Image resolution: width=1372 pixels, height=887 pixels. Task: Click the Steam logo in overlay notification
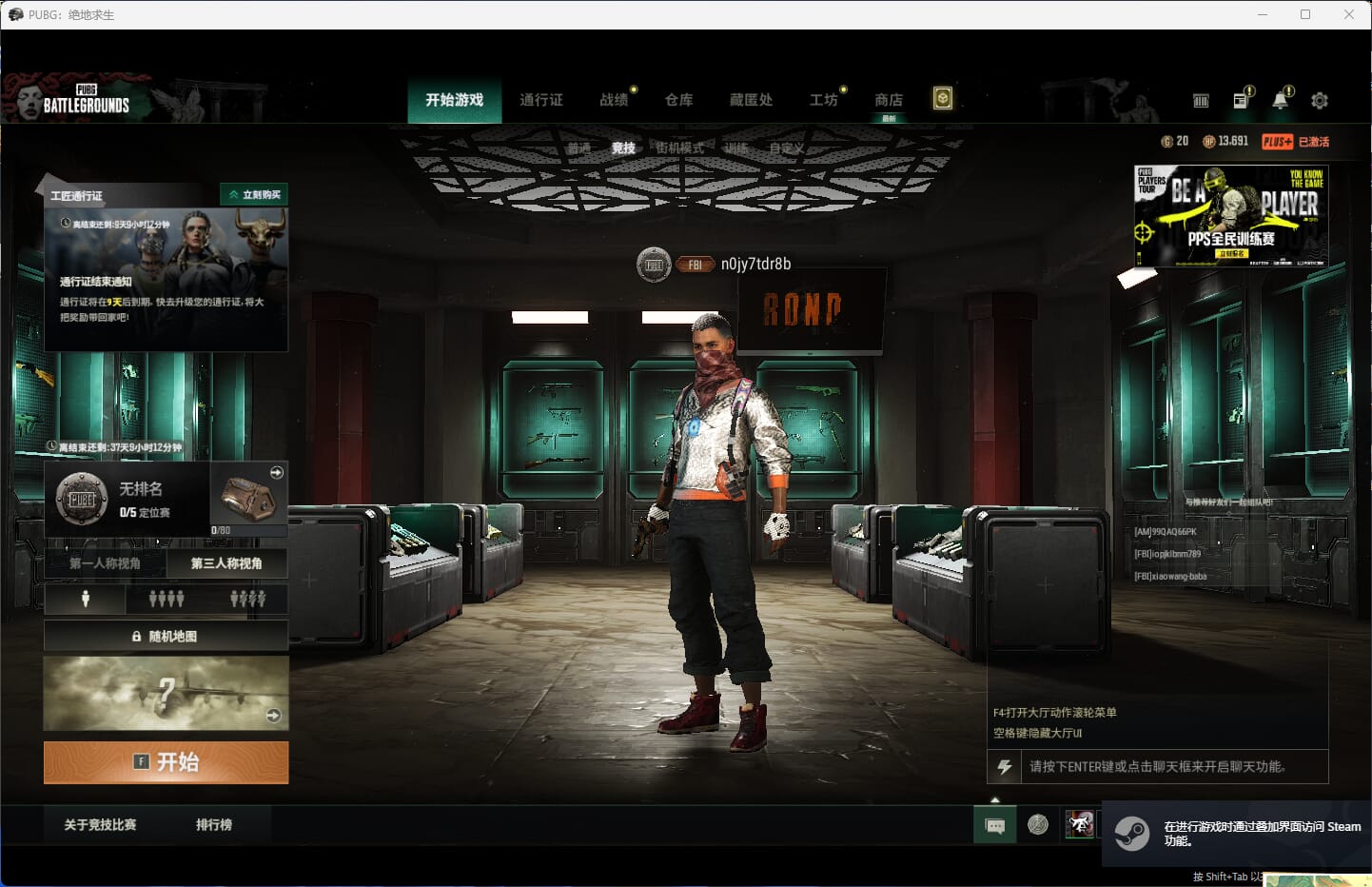[x=1131, y=834]
